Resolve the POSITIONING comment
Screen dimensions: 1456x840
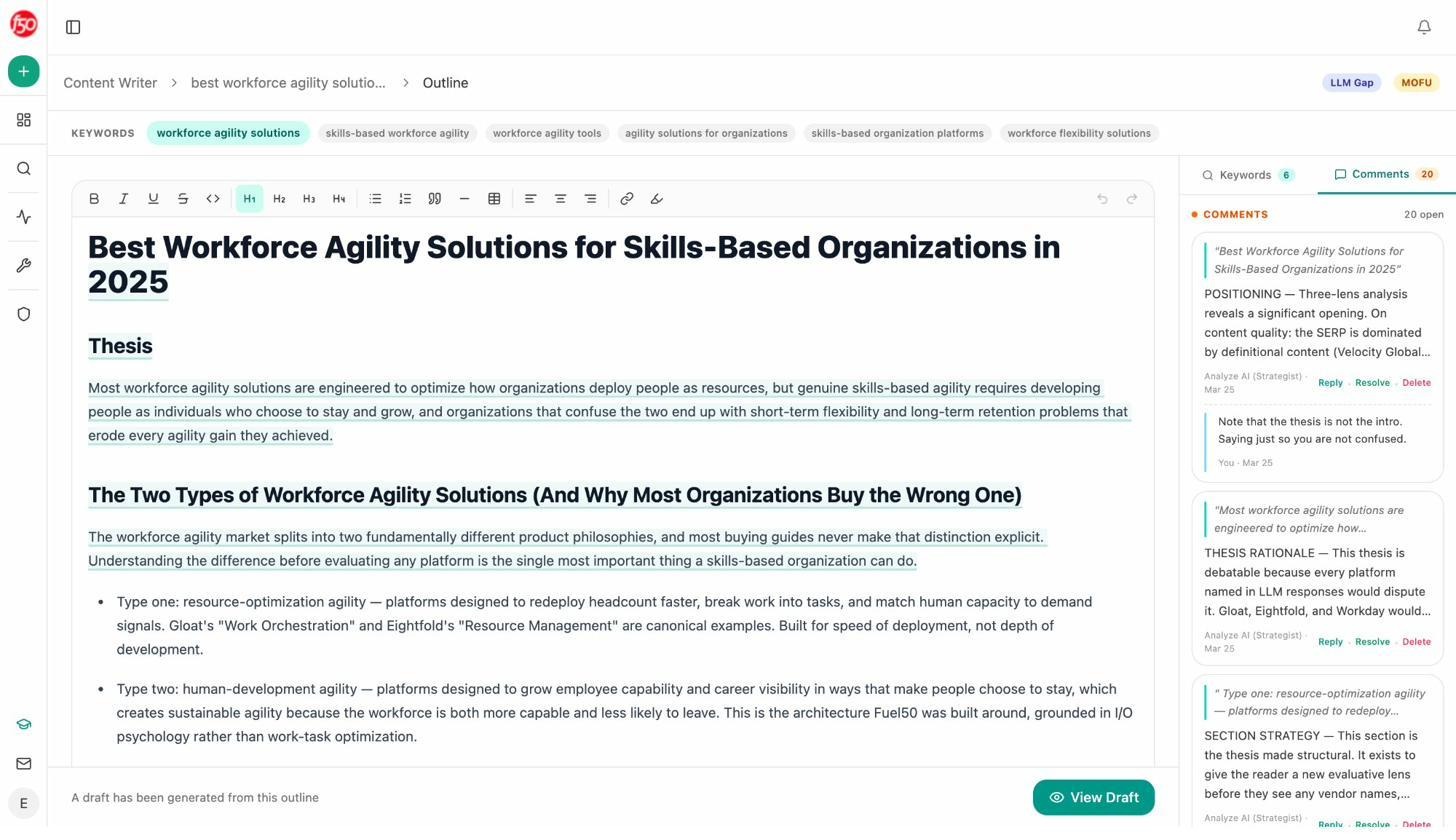pos(1371,382)
